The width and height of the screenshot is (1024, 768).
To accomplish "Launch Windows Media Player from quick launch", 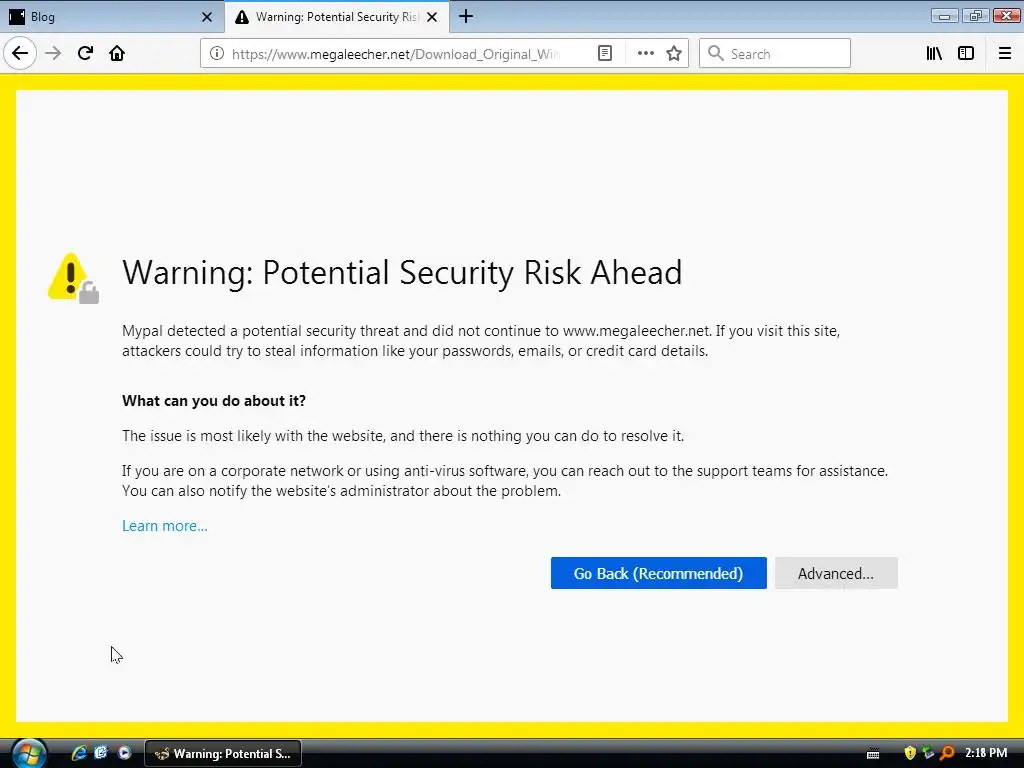I will 124,753.
